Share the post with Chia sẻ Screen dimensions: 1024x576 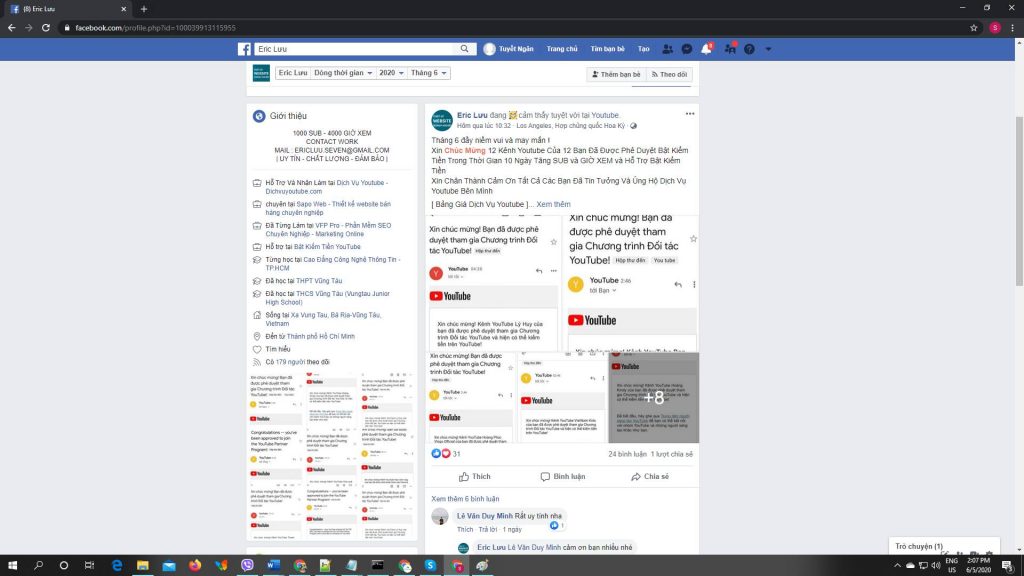(x=650, y=477)
